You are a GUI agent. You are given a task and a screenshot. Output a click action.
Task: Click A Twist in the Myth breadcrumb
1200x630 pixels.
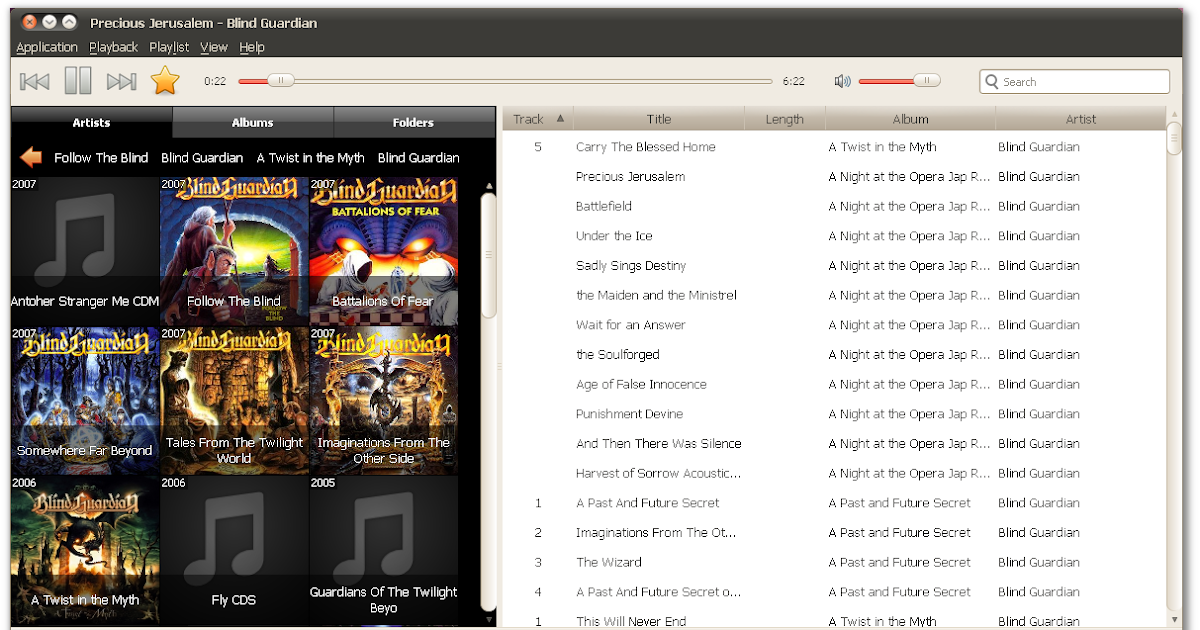pyautogui.click(x=310, y=157)
